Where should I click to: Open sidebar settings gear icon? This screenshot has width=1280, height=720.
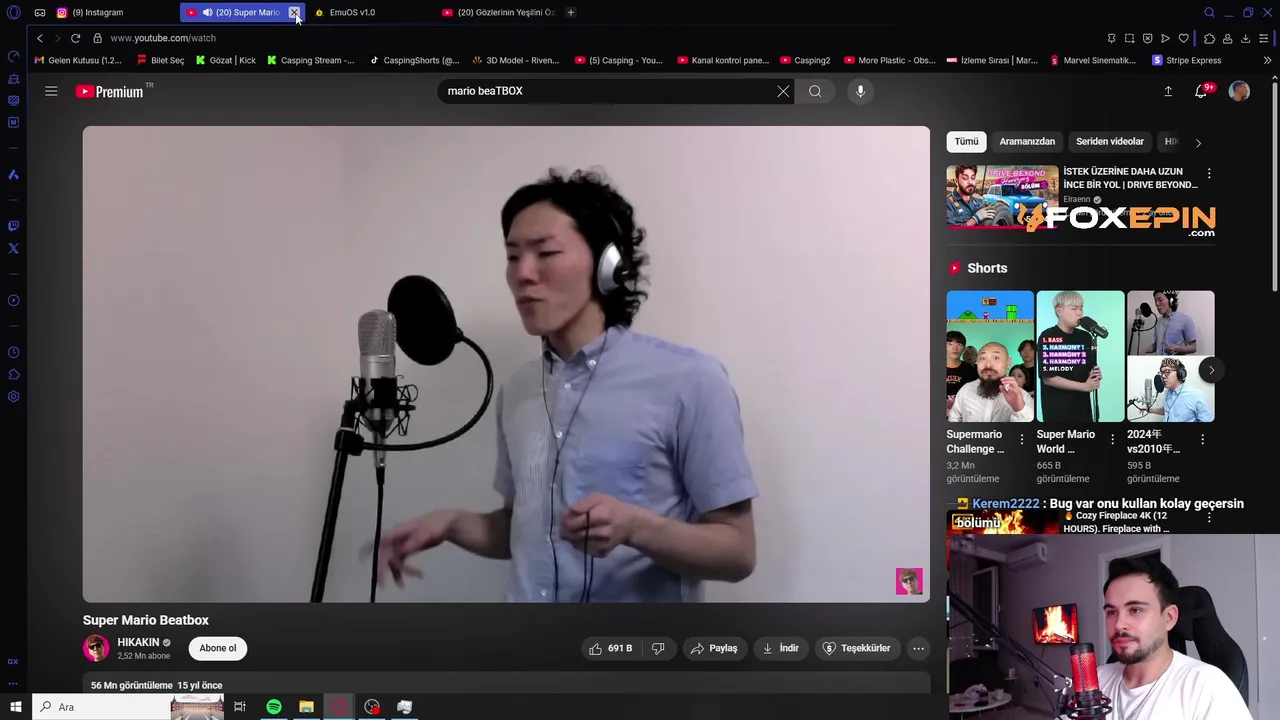point(13,396)
